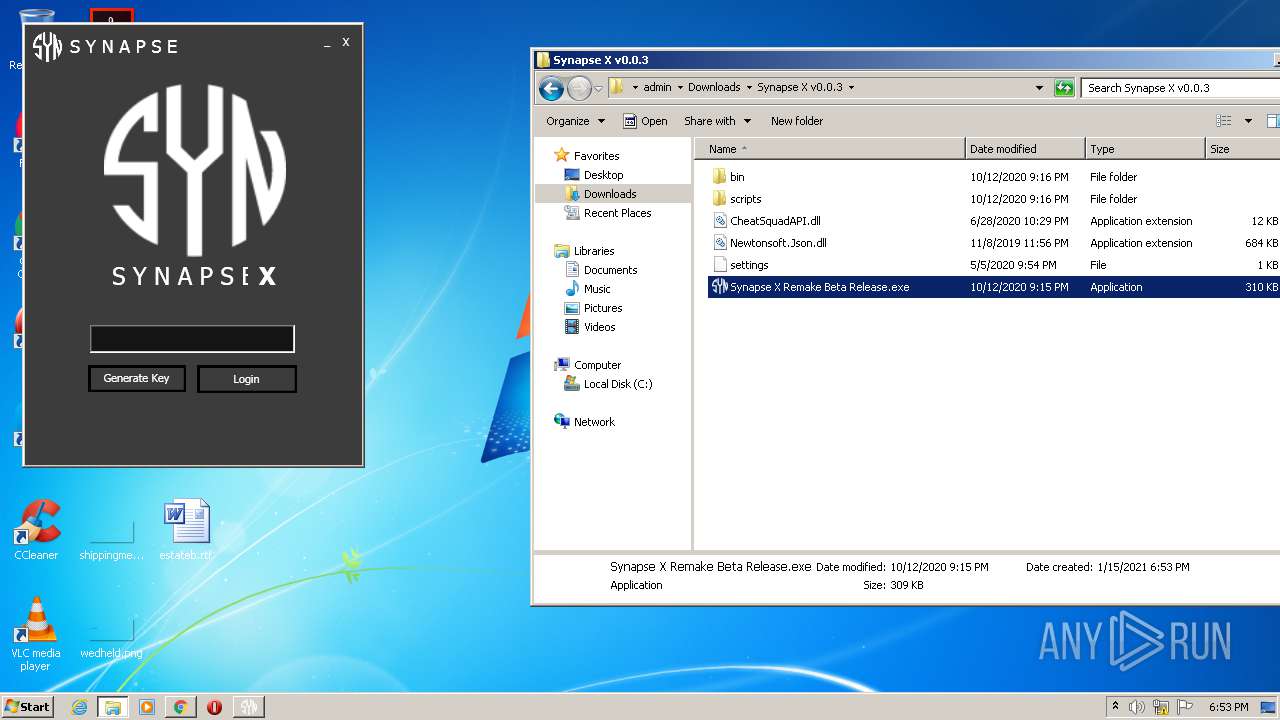Expand arrow after Synapse X v0.0.3 breadcrumb
The height and width of the screenshot is (720, 1280).
(851, 87)
